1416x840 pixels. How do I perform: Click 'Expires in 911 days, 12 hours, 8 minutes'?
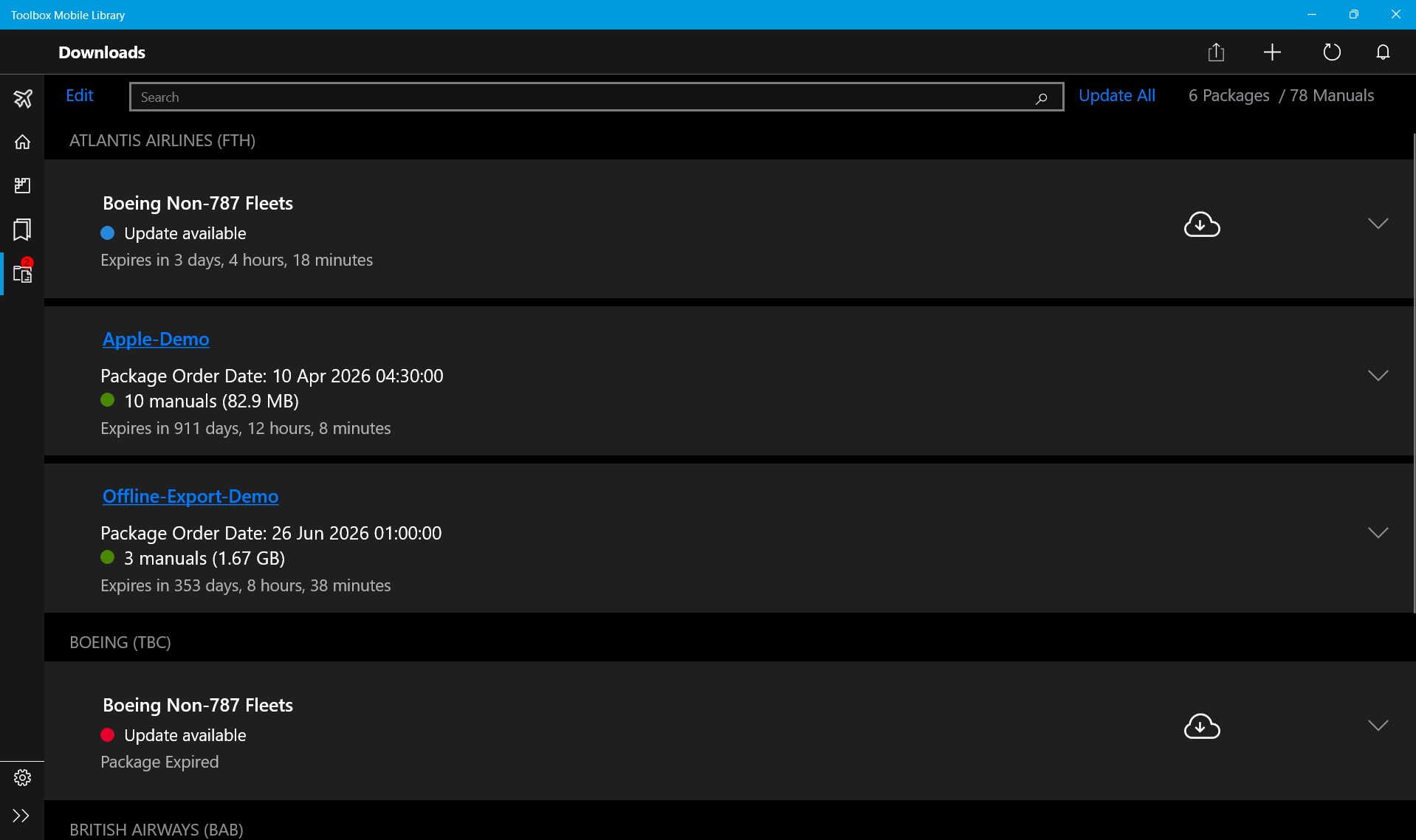coord(246,428)
